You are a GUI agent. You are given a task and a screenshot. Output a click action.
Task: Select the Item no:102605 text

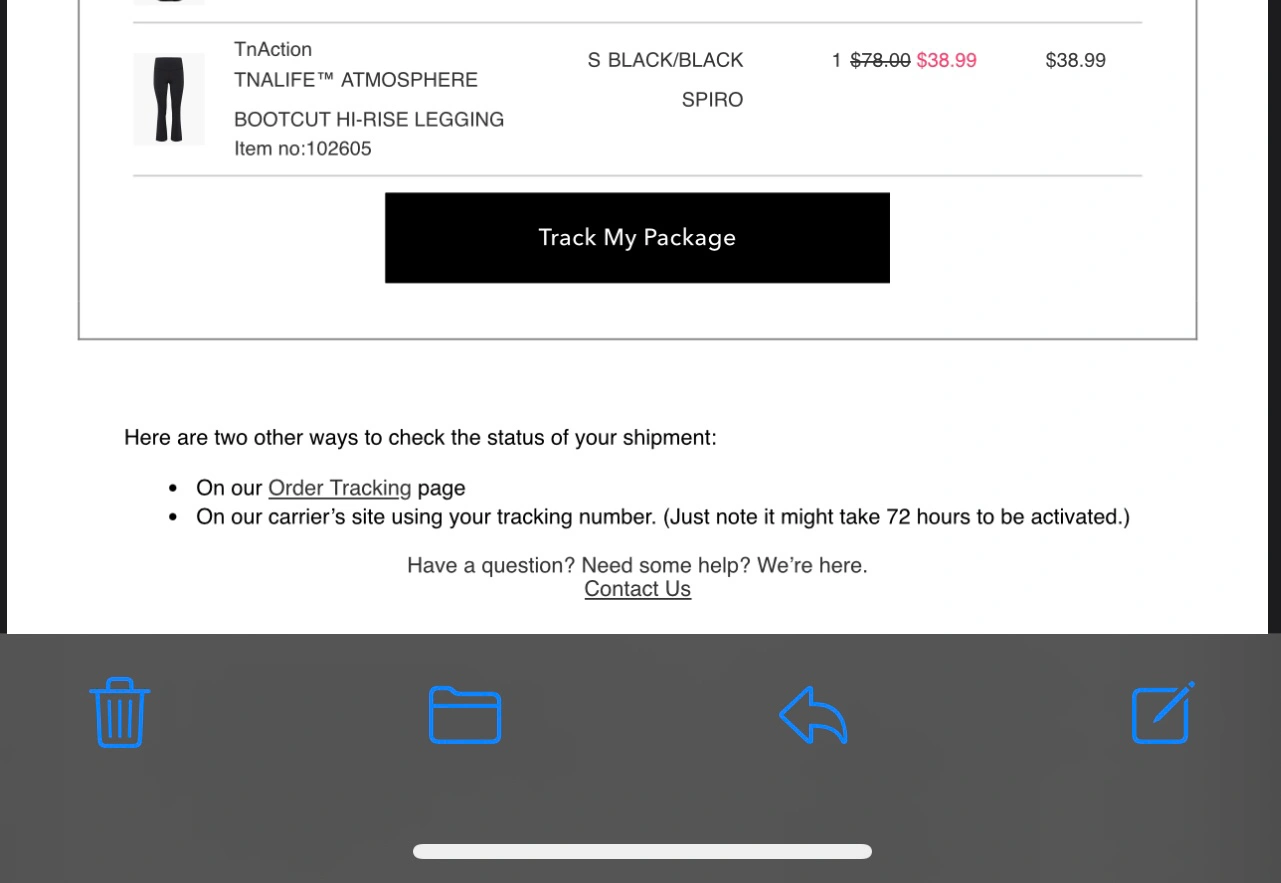pos(303,149)
